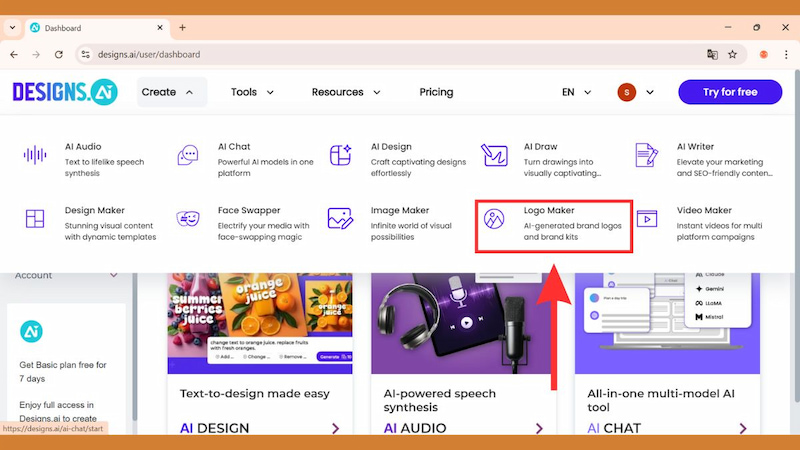Open the EN language dropdown
Screen dimensions: 800x450
coord(577,92)
